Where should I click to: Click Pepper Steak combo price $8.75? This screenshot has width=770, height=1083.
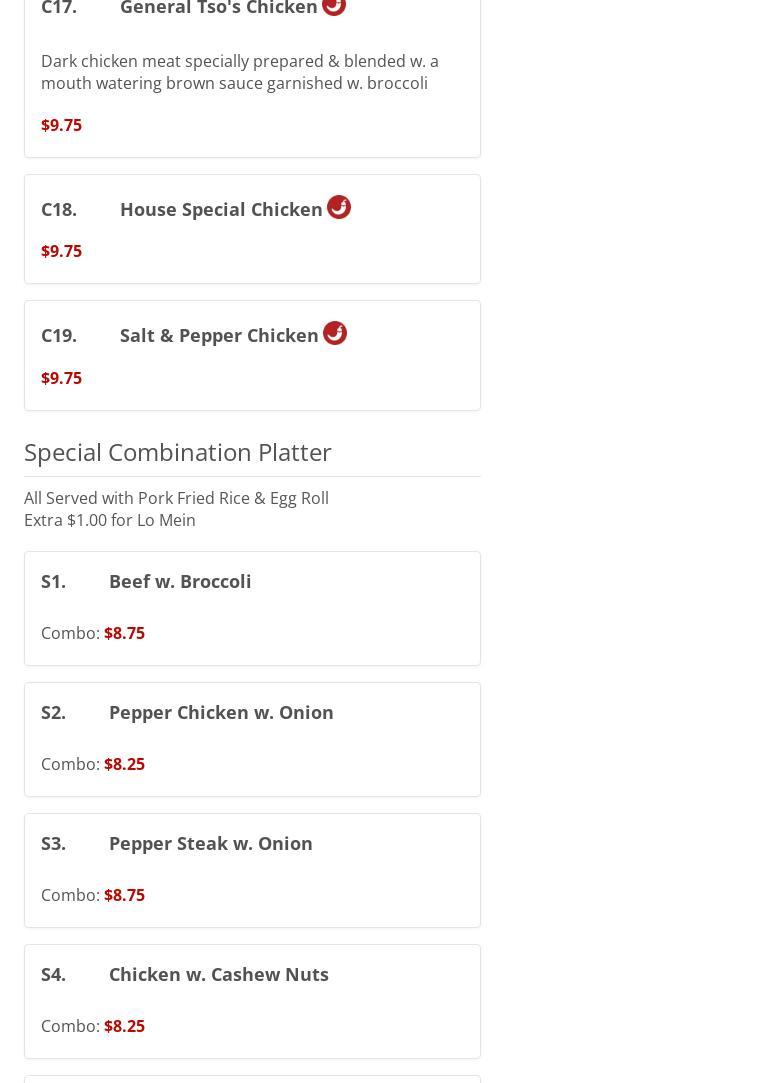[x=124, y=896]
